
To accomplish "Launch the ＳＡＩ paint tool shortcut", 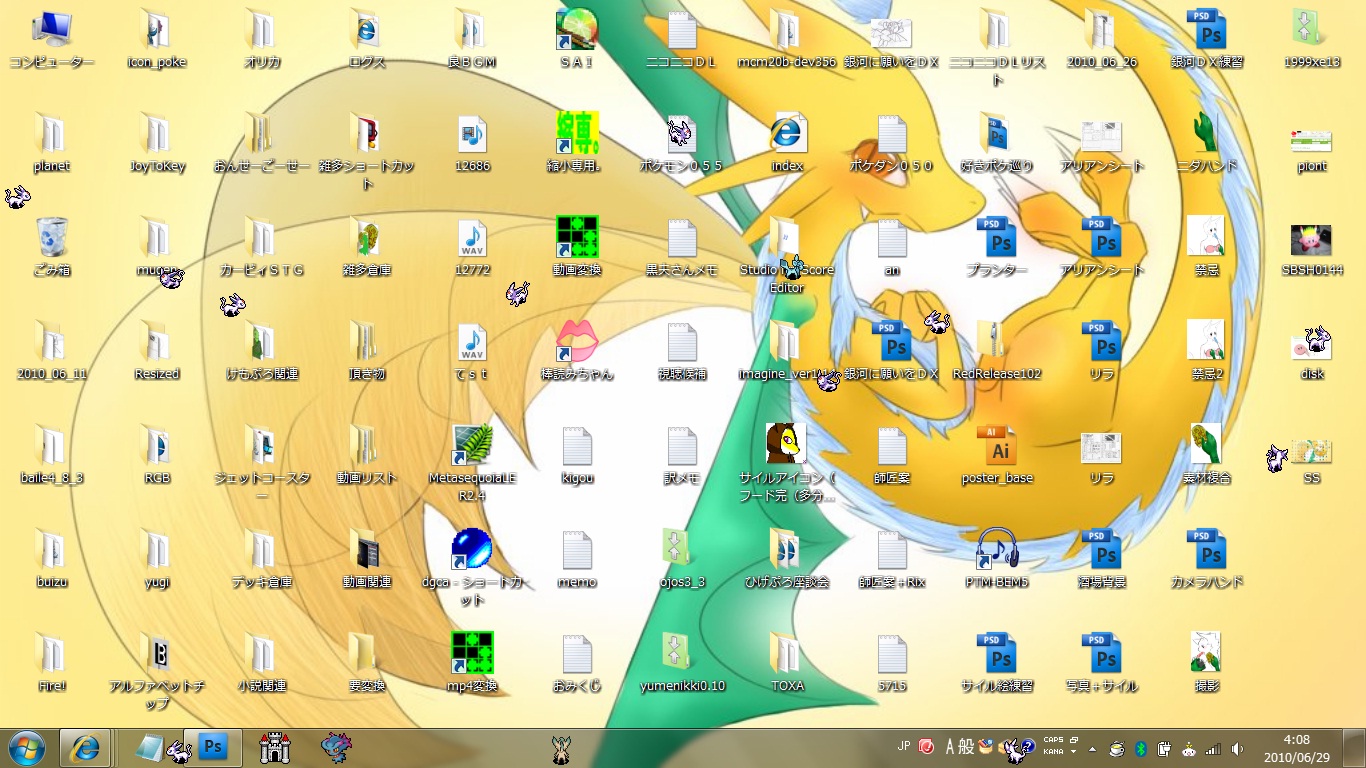I will click(577, 40).
